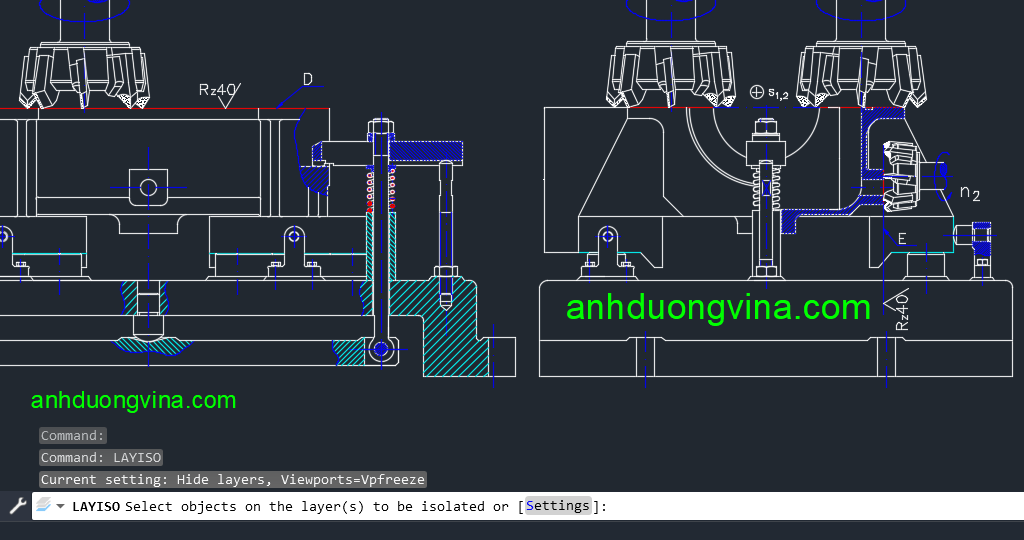Click the LAYISO layers icon in command line

44,506
